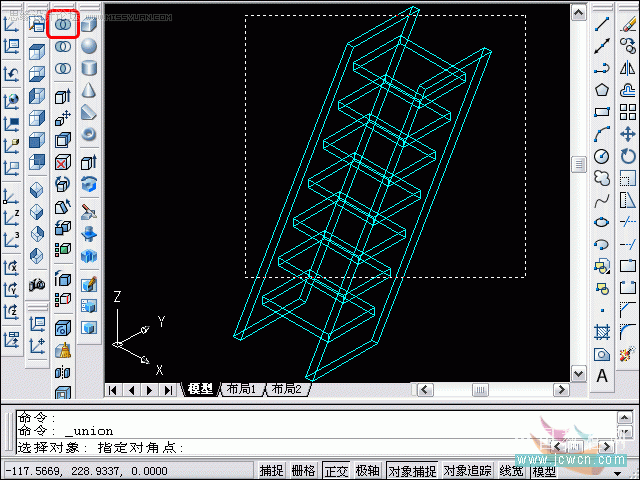Choose the Sphere solid tool
The image size is (640, 480).
[x=89, y=46]
